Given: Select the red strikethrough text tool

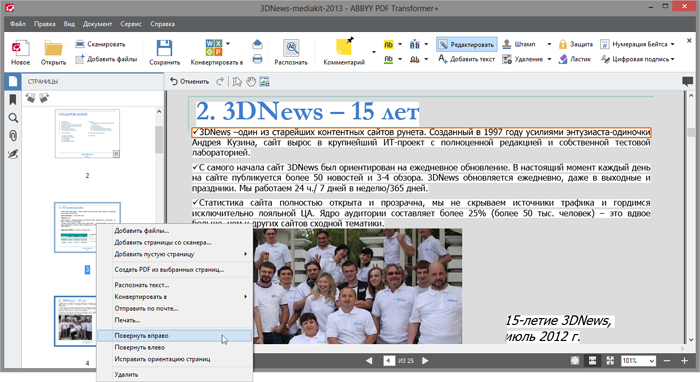Looking at the screenshot, I should (415, 59).
